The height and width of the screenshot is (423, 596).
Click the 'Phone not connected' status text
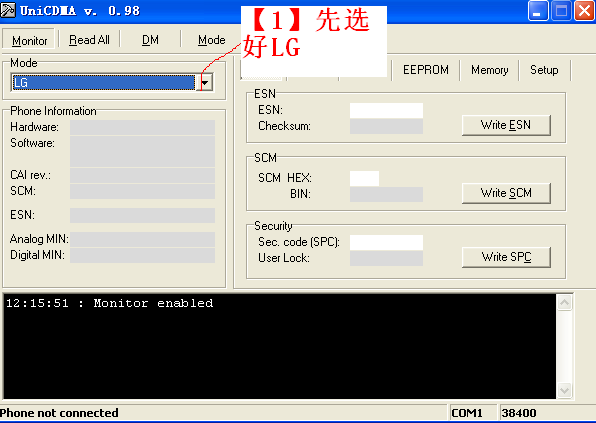pyautogui.click(x=59, y=413)
